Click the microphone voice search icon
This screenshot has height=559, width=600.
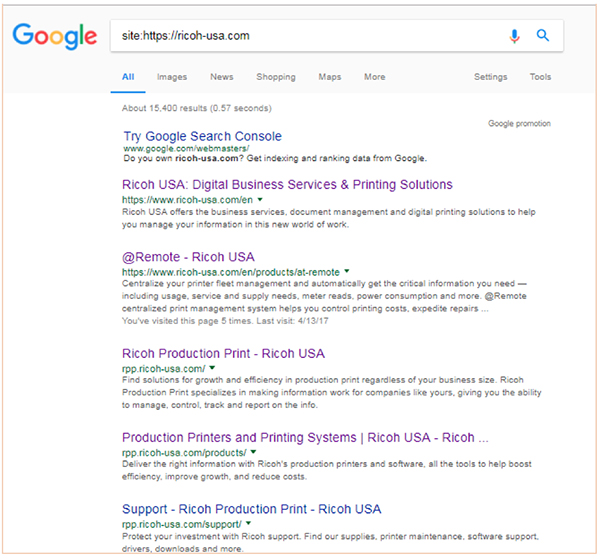click(515, 36)
